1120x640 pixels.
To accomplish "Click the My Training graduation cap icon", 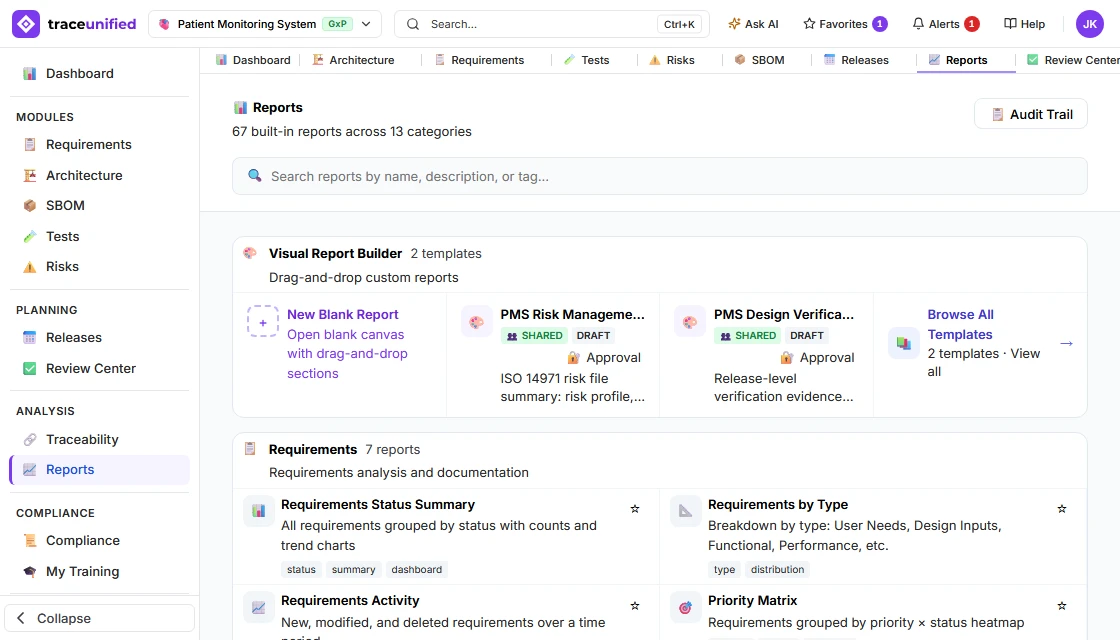I will coord(29,571).
